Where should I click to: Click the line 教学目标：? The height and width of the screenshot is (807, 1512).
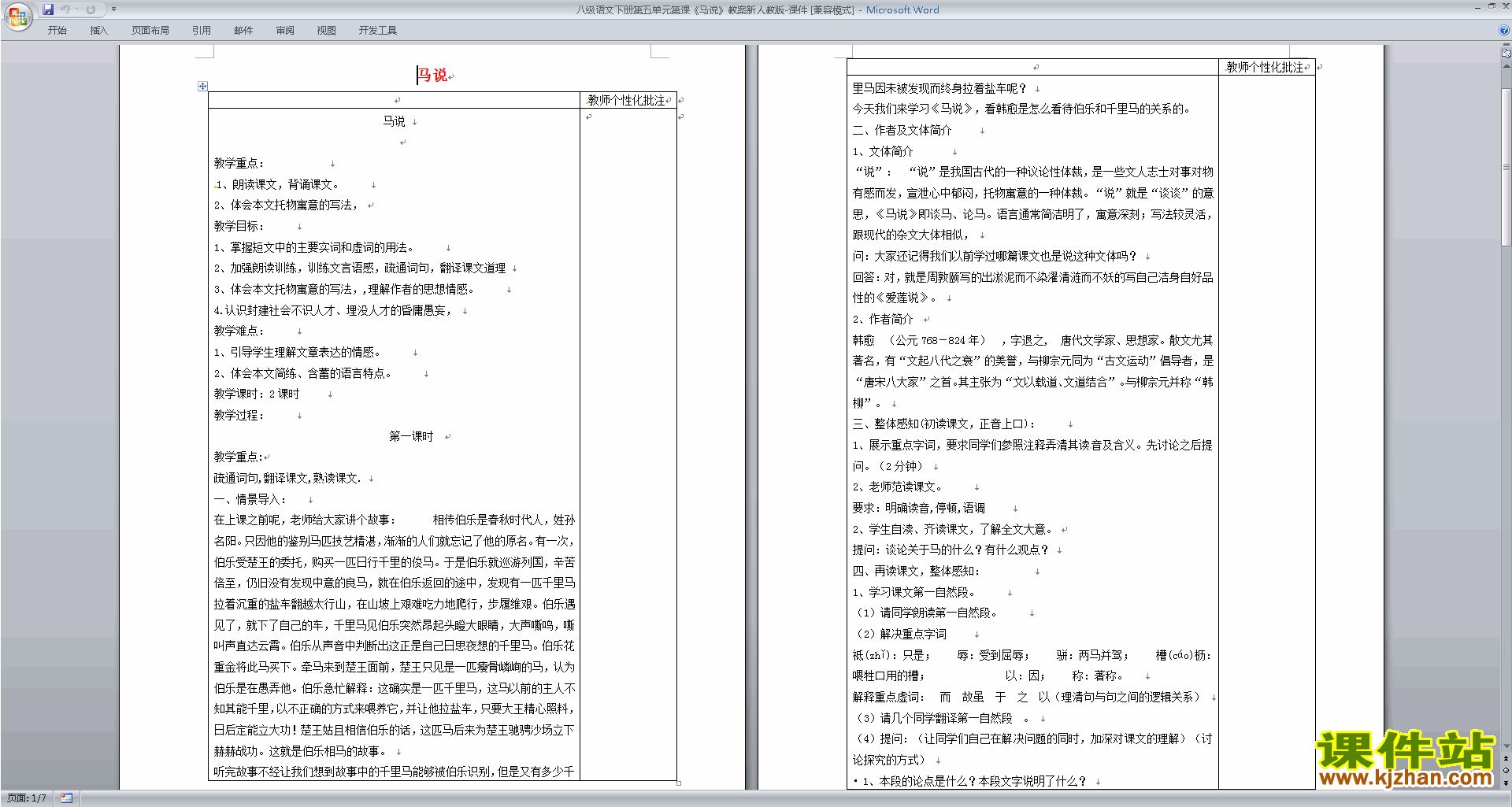pos(239,227)
